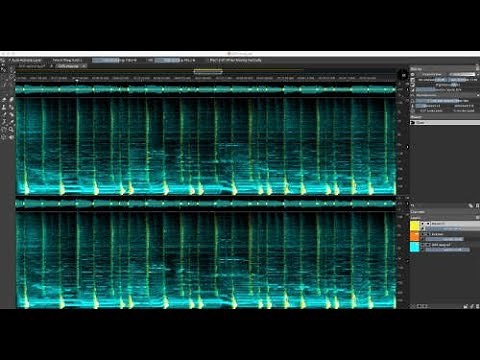Select the highlighted entry in the right panel list
Screen dimensions: 480x360
click(x=445, y=123)
